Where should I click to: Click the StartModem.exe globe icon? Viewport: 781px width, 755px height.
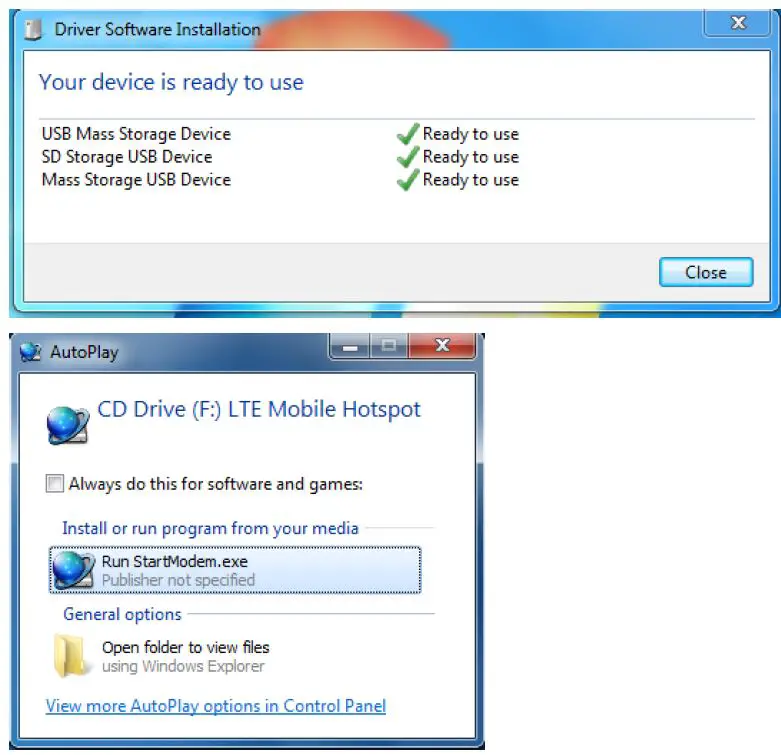[x=73, y=569]
